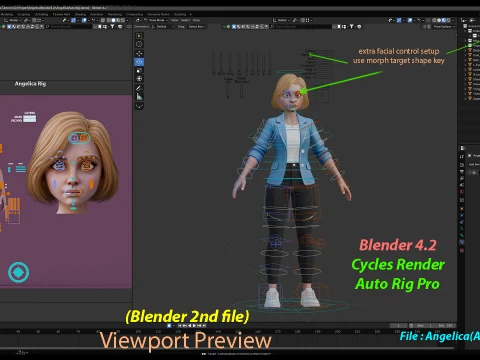Open the Output properties tab
This screenshot has width=480, height=360.
[462, 172]
